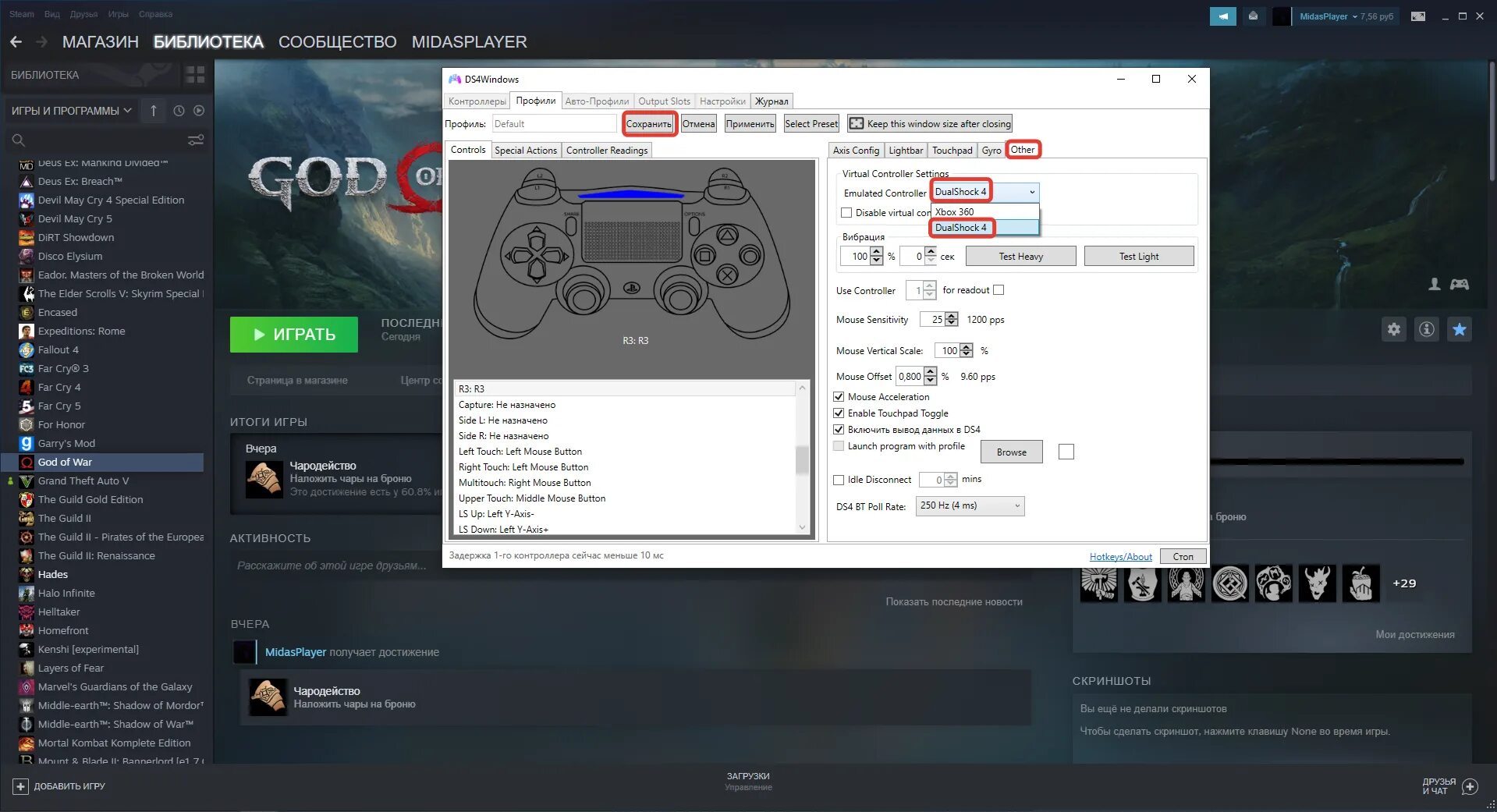The width and height of the screenshot is (1497, 812).
Task: Toggle library grid view icon
Action: coord(195,75)
